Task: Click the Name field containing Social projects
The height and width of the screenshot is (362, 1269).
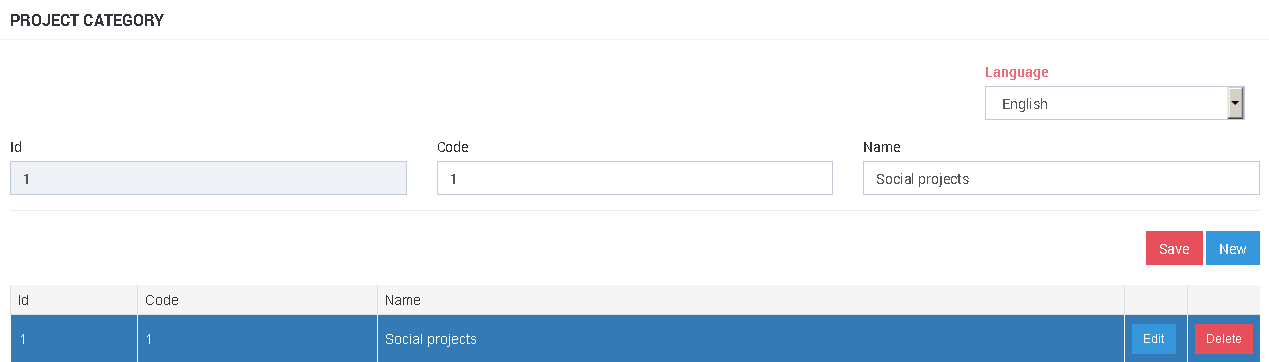Action: (1061, 179)
